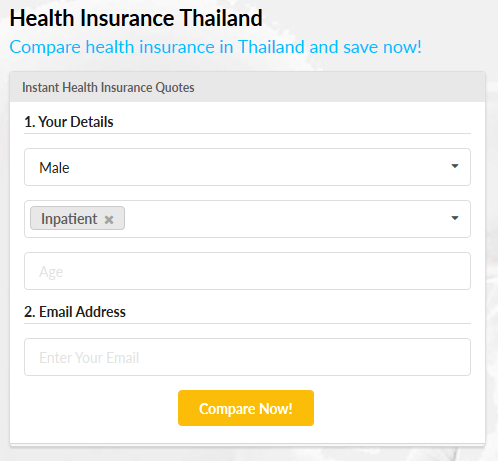Click the word Thailand in blue subtitle
The image size is (498, 461).
click(271, 47)
